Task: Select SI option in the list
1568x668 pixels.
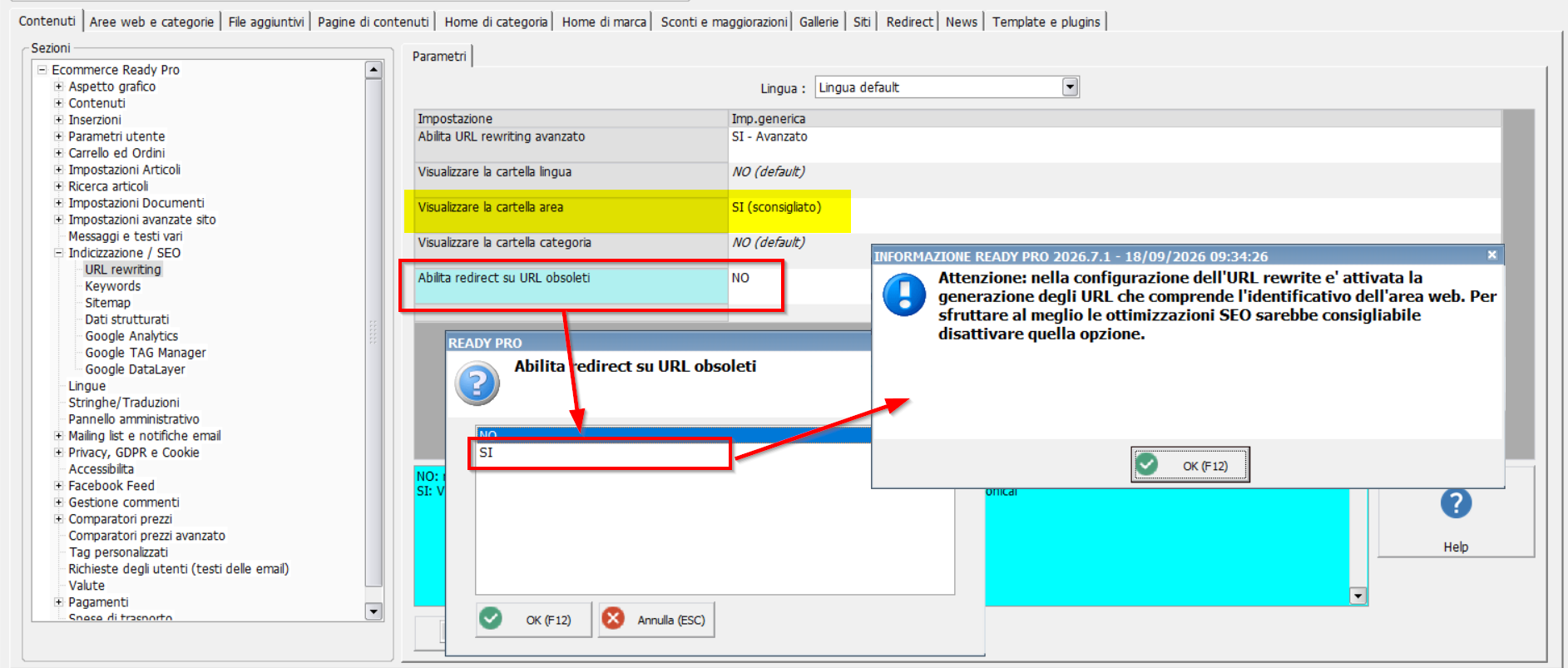Action: [x=599, y=453]
